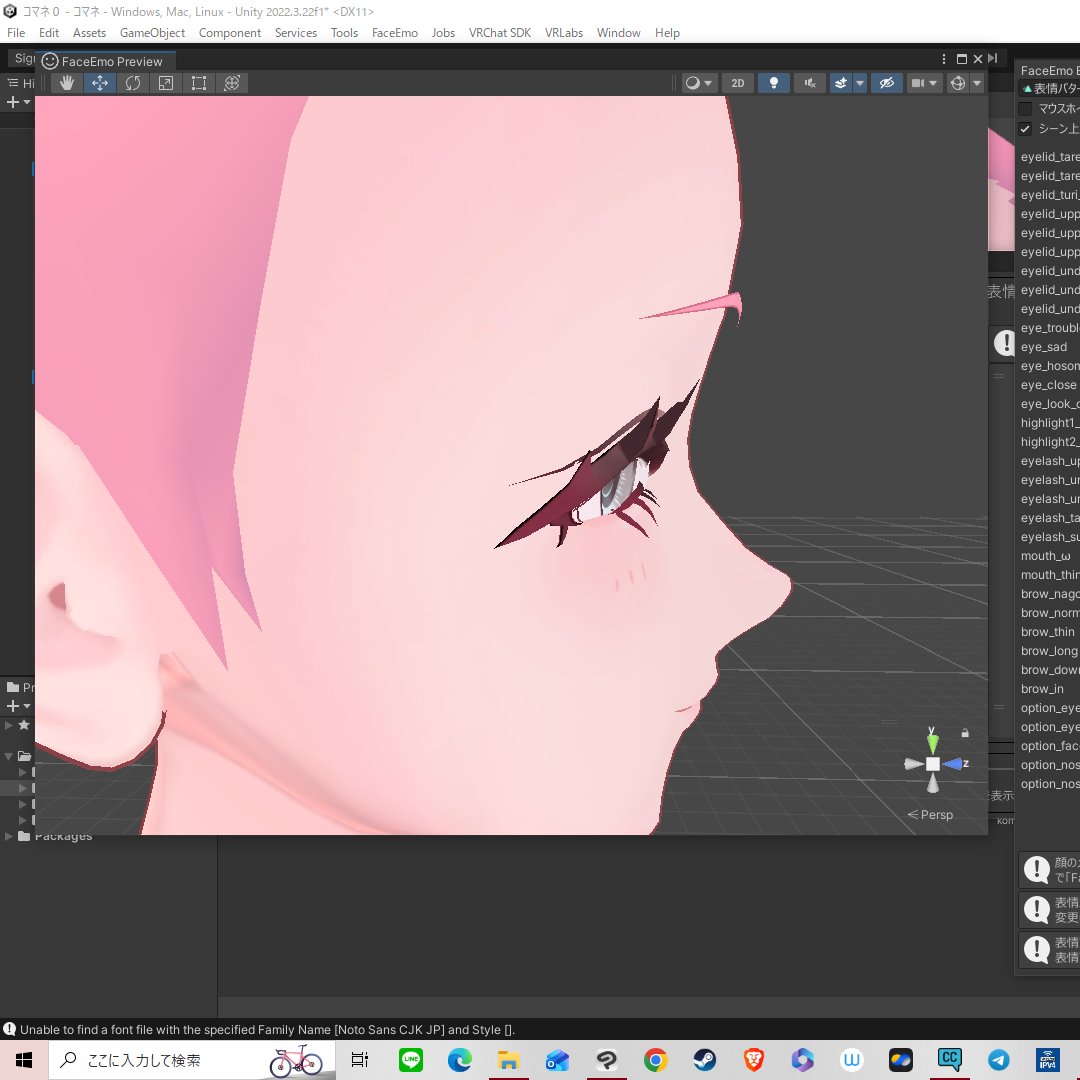1080x1080 pixels.
Task: Open the CC subtitles app in taskbar
Action: [950, 1060]
